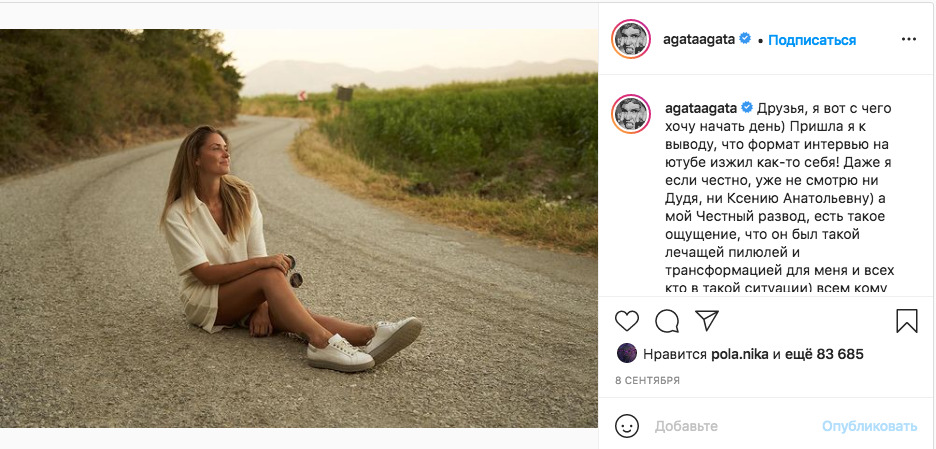View the list of 83 685 other likes
936x449 pixels.
pyautogui.click(x=825, y=354)
